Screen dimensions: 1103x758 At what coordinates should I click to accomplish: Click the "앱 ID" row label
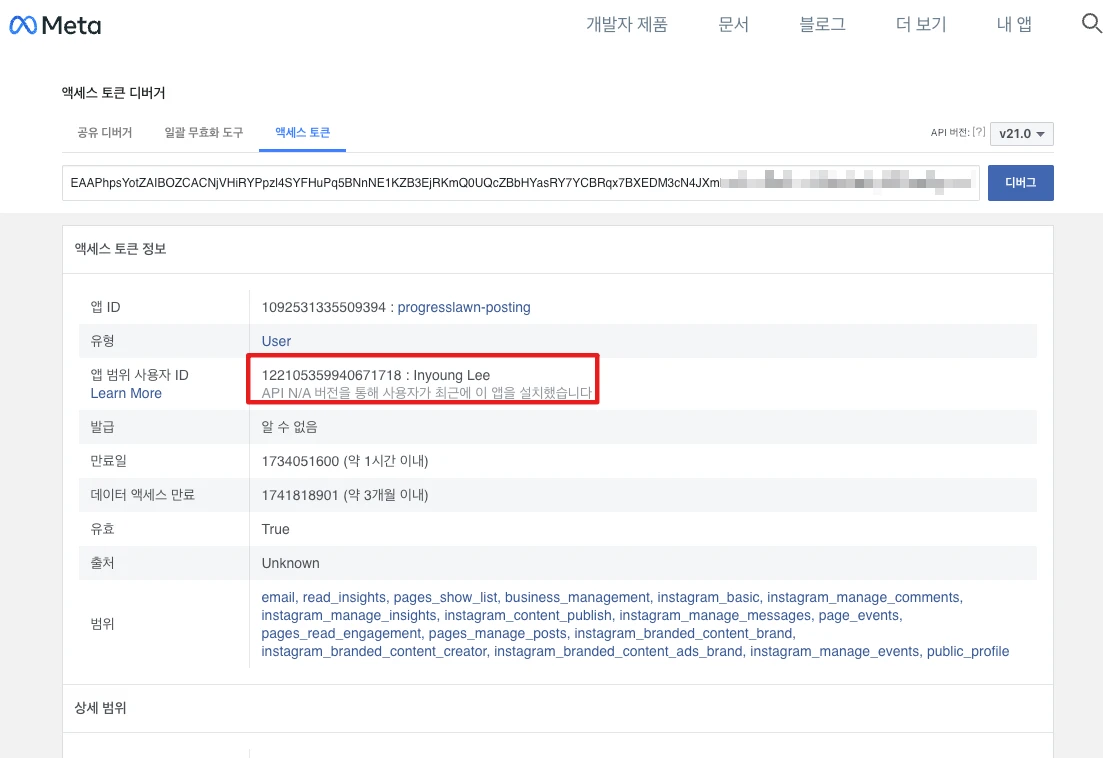tap(106, 307)
